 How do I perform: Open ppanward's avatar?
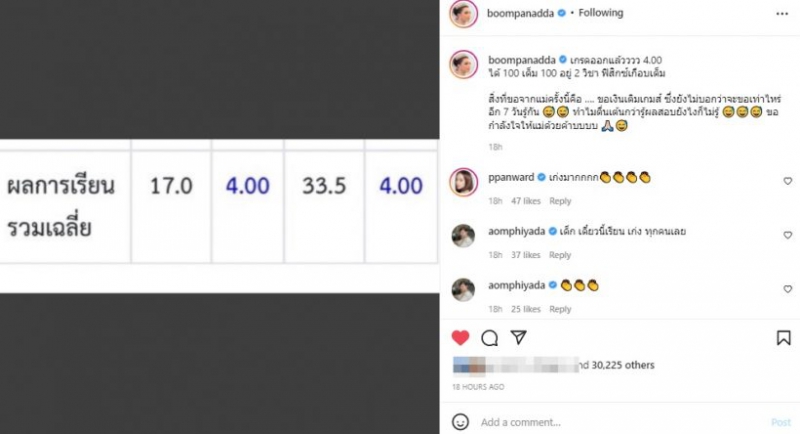tap(463, 182)
